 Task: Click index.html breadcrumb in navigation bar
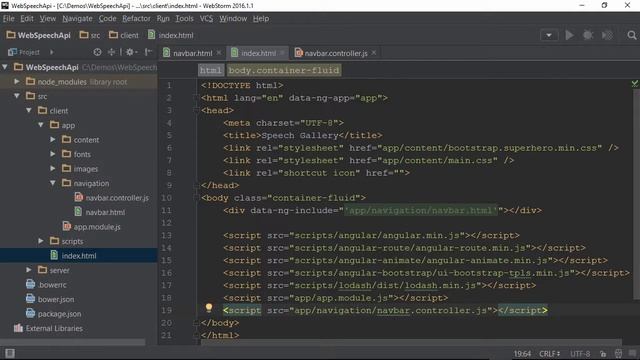tap(171, 36)
